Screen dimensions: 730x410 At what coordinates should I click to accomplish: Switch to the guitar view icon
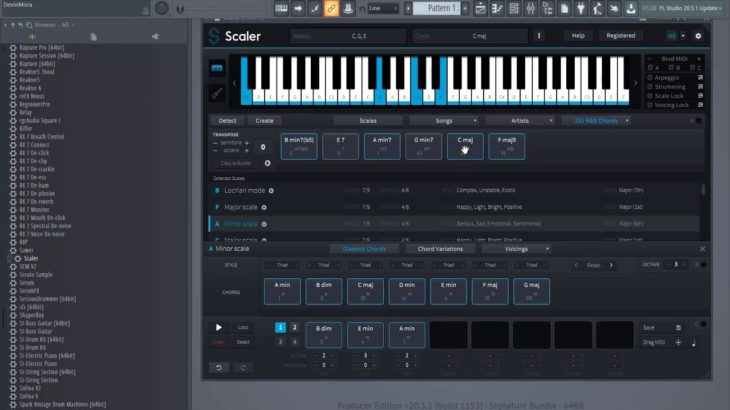(x=217, y=94)
